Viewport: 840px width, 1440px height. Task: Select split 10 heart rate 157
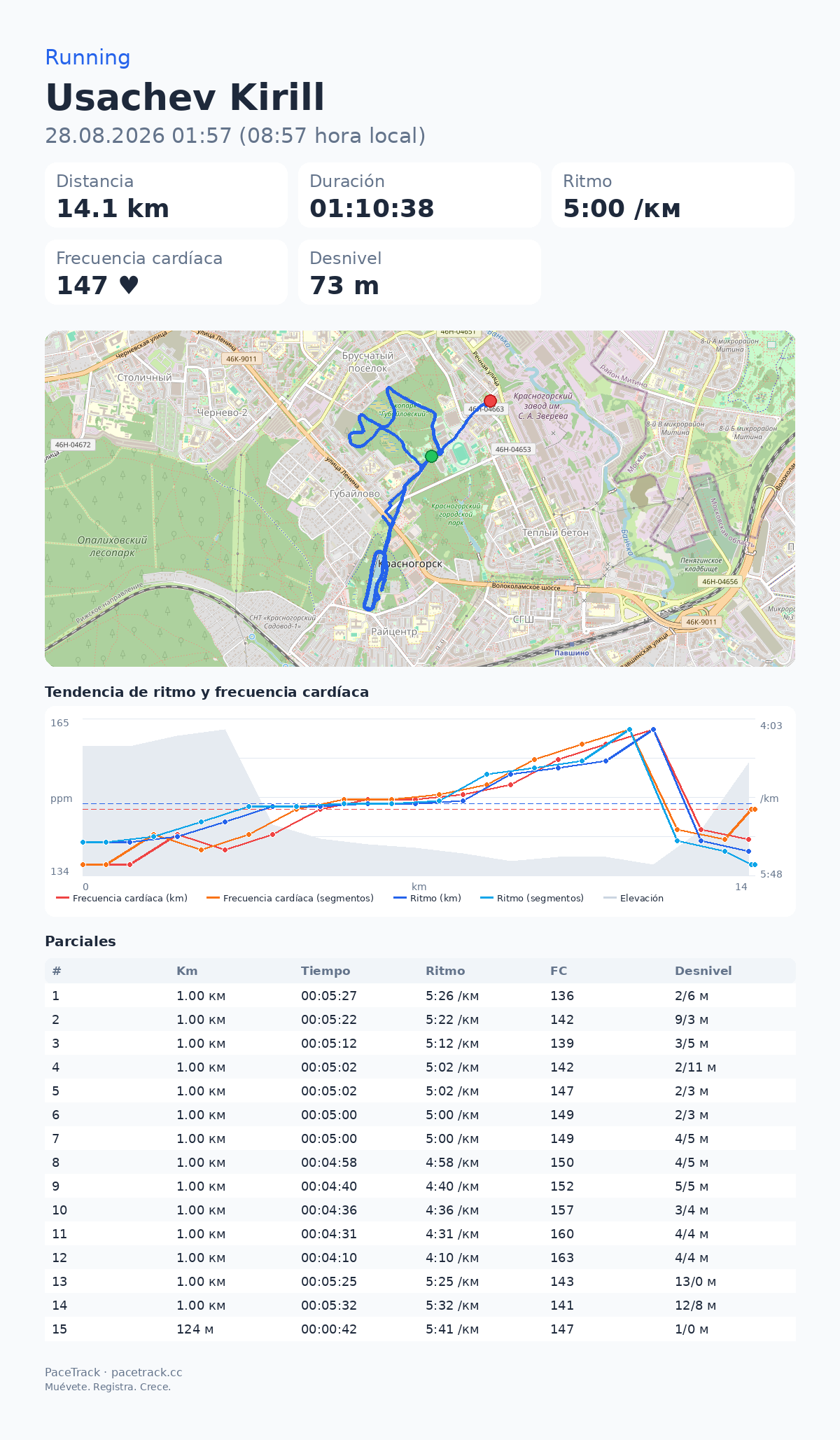coord(562,1210)
